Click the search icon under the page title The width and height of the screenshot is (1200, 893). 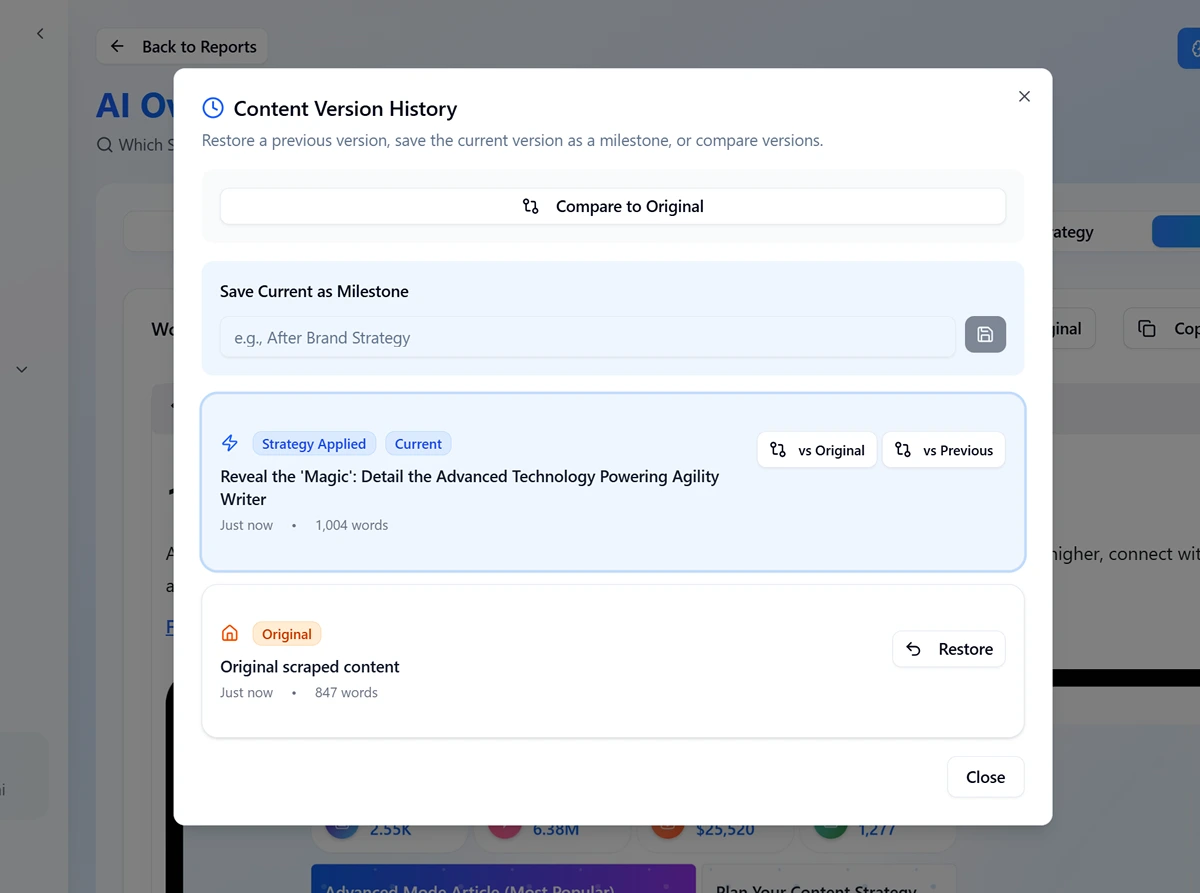(x=105, y=145)
